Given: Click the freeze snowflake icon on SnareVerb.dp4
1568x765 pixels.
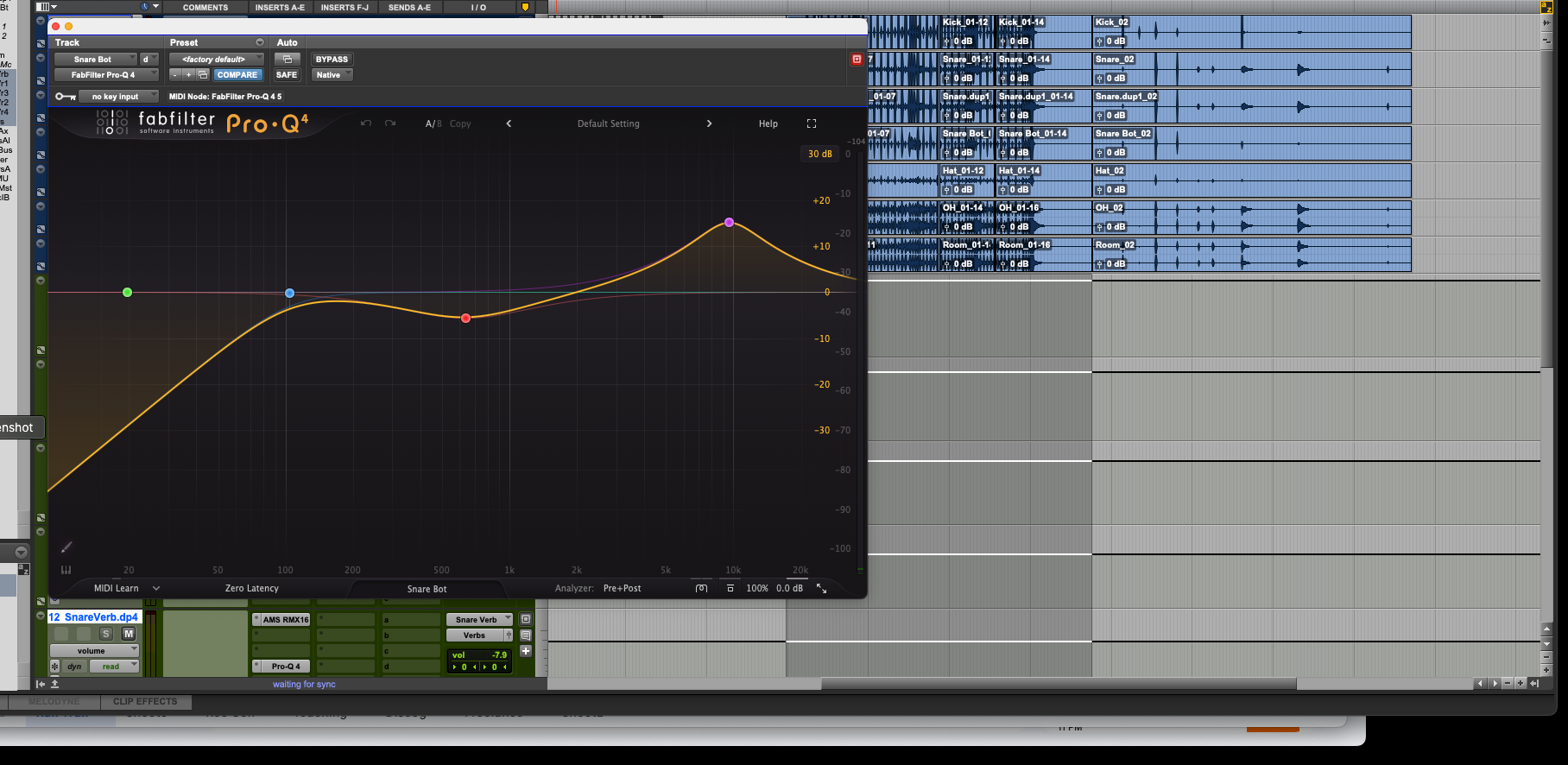Looking at the screenshot, I should coord(55,667).
